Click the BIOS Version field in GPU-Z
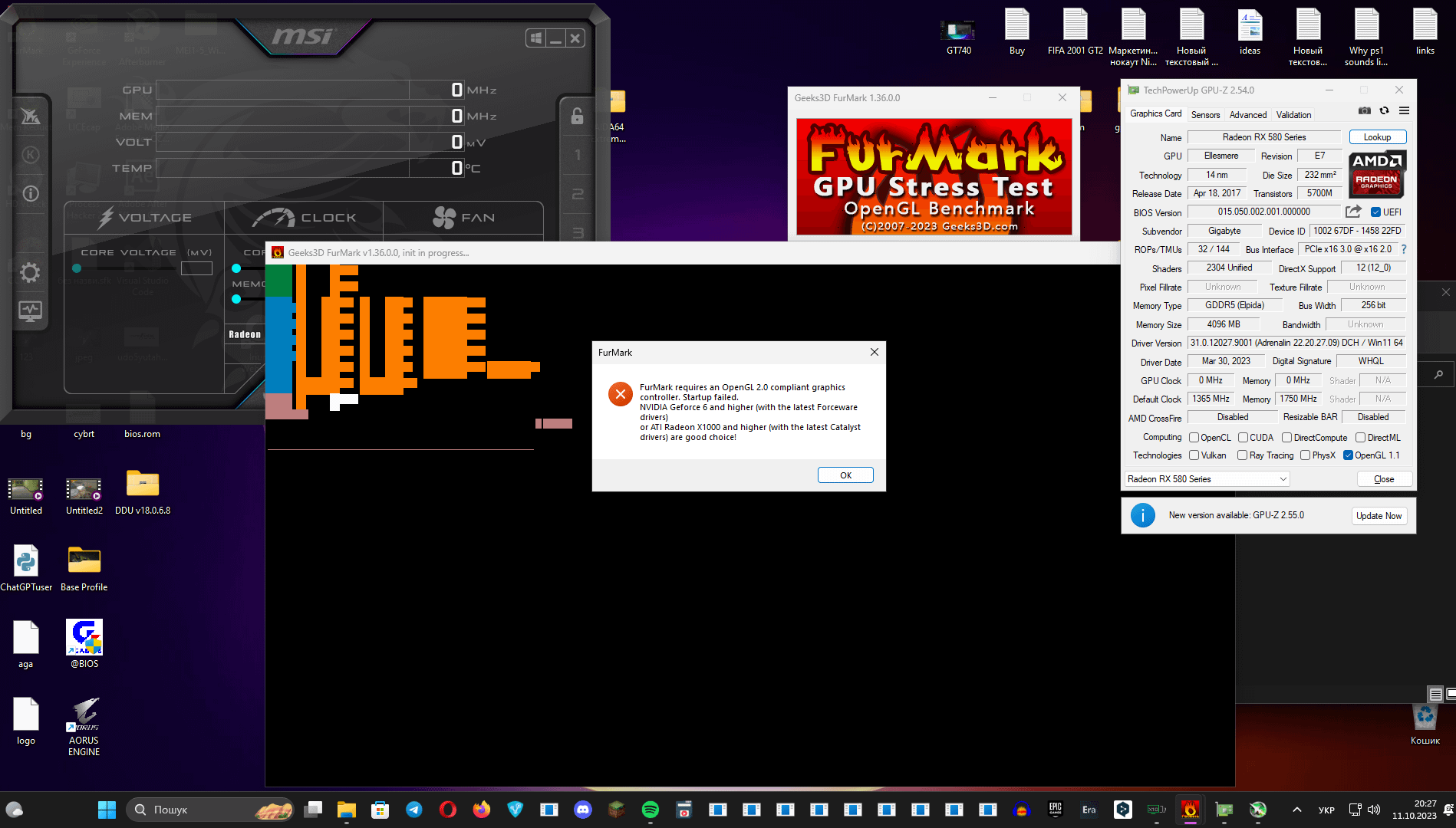 (x=1264, y=212)
